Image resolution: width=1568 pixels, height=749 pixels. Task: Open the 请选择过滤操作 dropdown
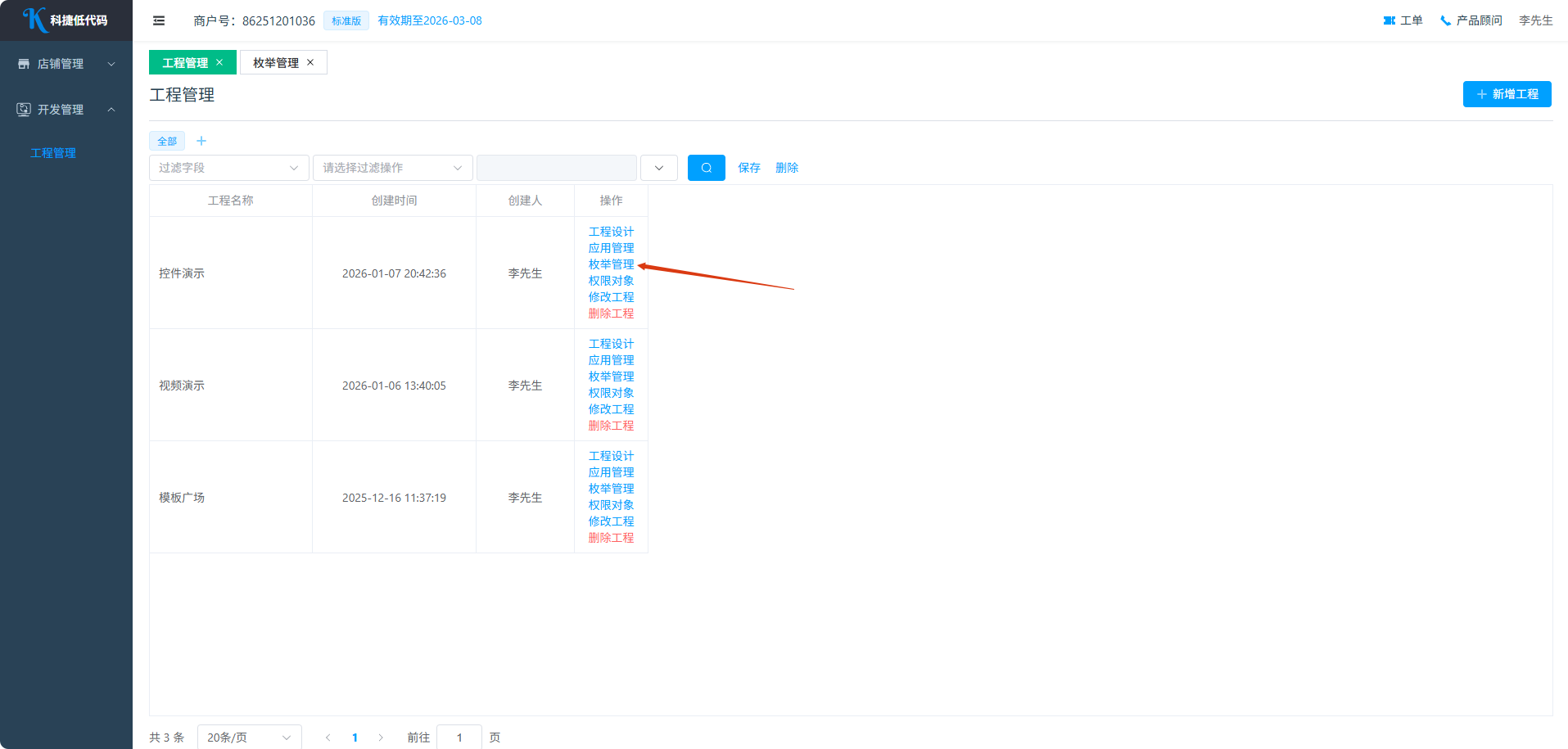(392, 168)
